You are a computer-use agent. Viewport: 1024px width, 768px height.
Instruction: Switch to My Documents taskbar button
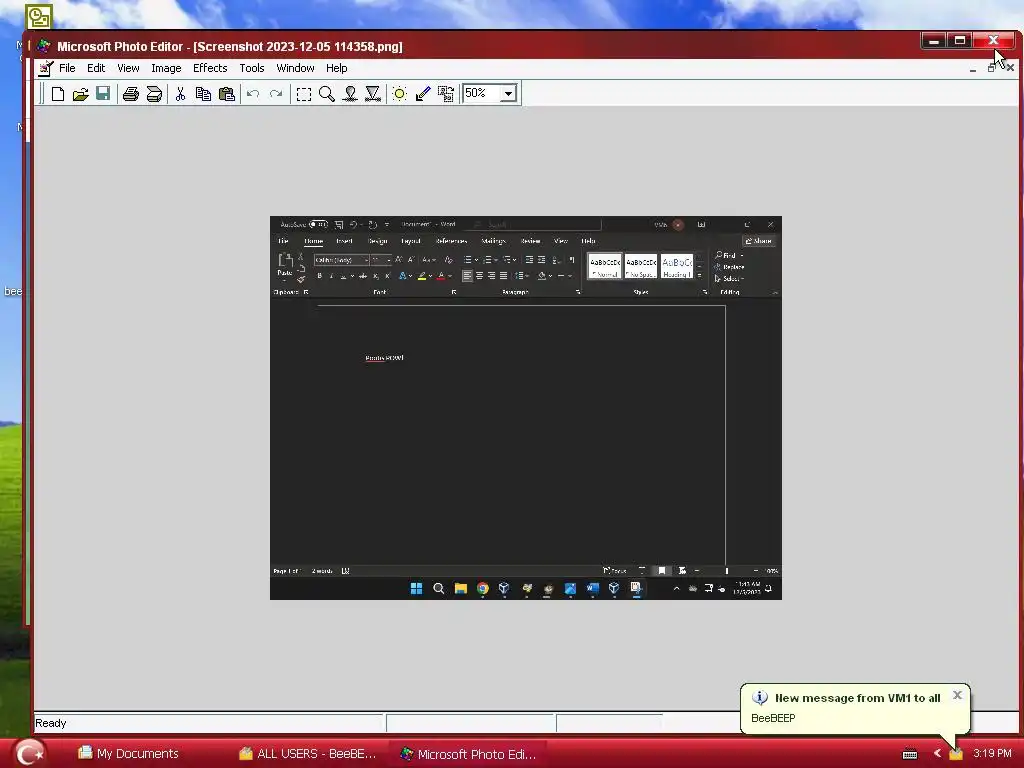point(128,754)
